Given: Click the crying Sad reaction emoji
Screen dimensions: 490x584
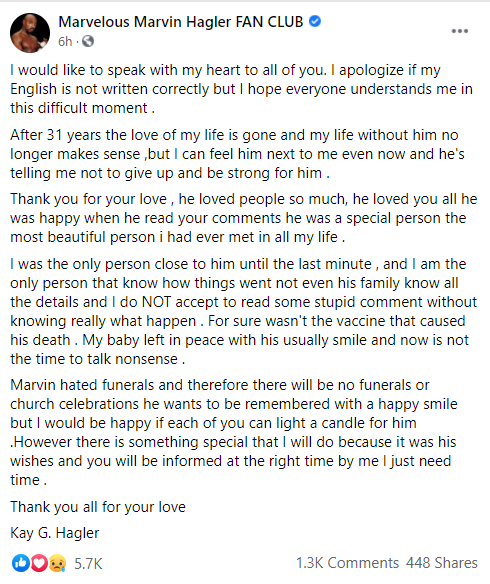Looking at the screenshot, I should 57,563.
